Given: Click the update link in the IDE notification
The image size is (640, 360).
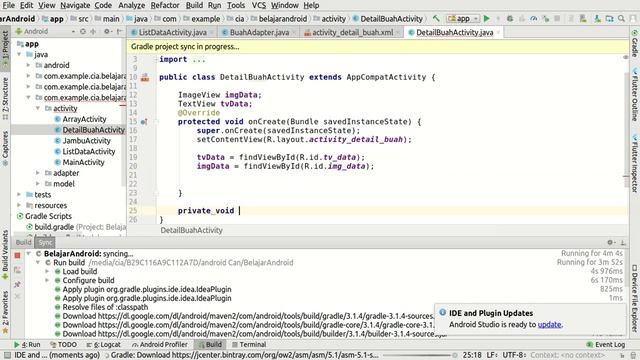Looking at the screenshot, I should [x=549, y=324].
